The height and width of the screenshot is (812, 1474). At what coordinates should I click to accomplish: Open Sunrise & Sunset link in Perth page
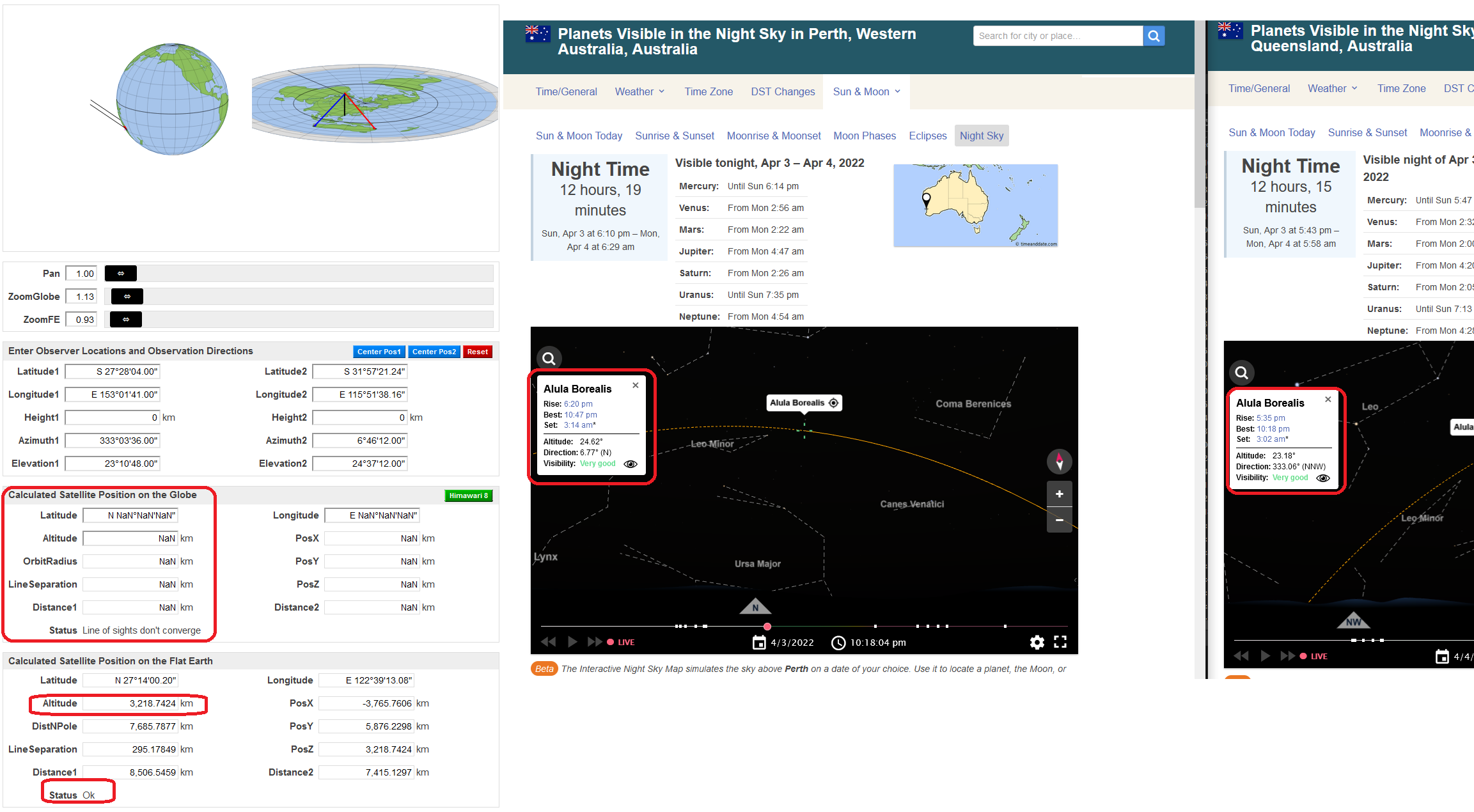675,136
